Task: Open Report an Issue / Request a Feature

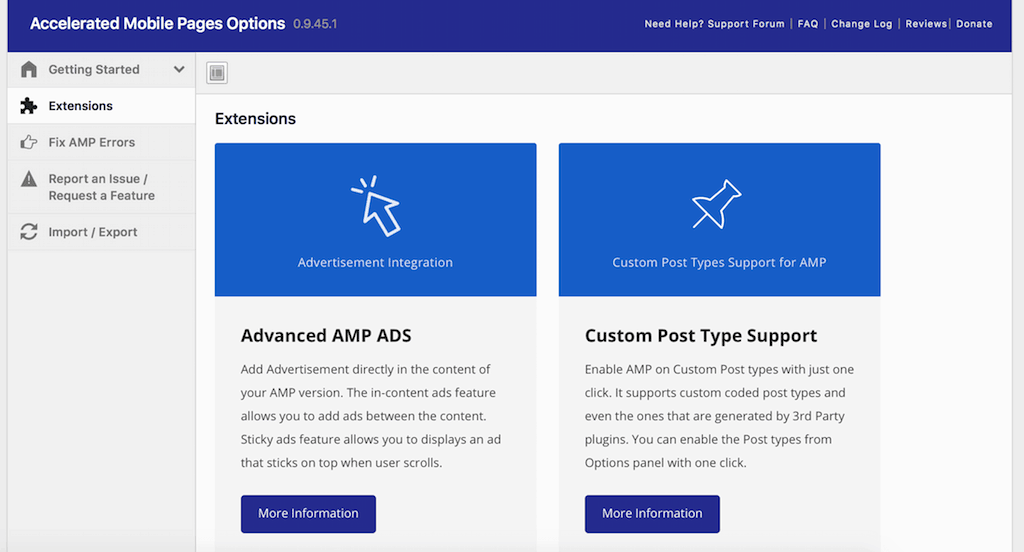Action: point(101,187)
